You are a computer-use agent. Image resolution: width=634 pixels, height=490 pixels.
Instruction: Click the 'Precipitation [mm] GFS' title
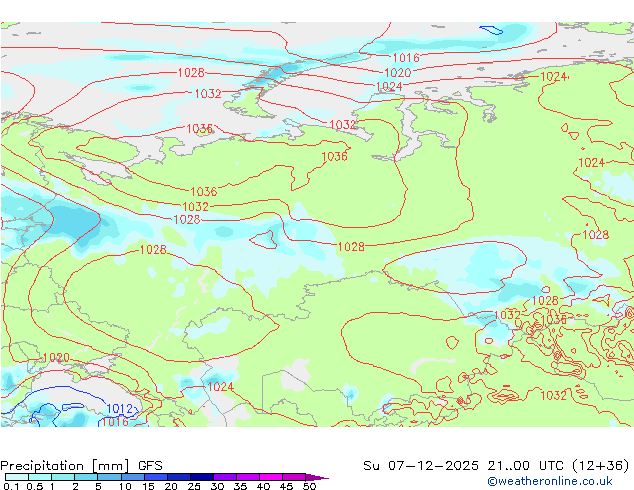(81, 466)
